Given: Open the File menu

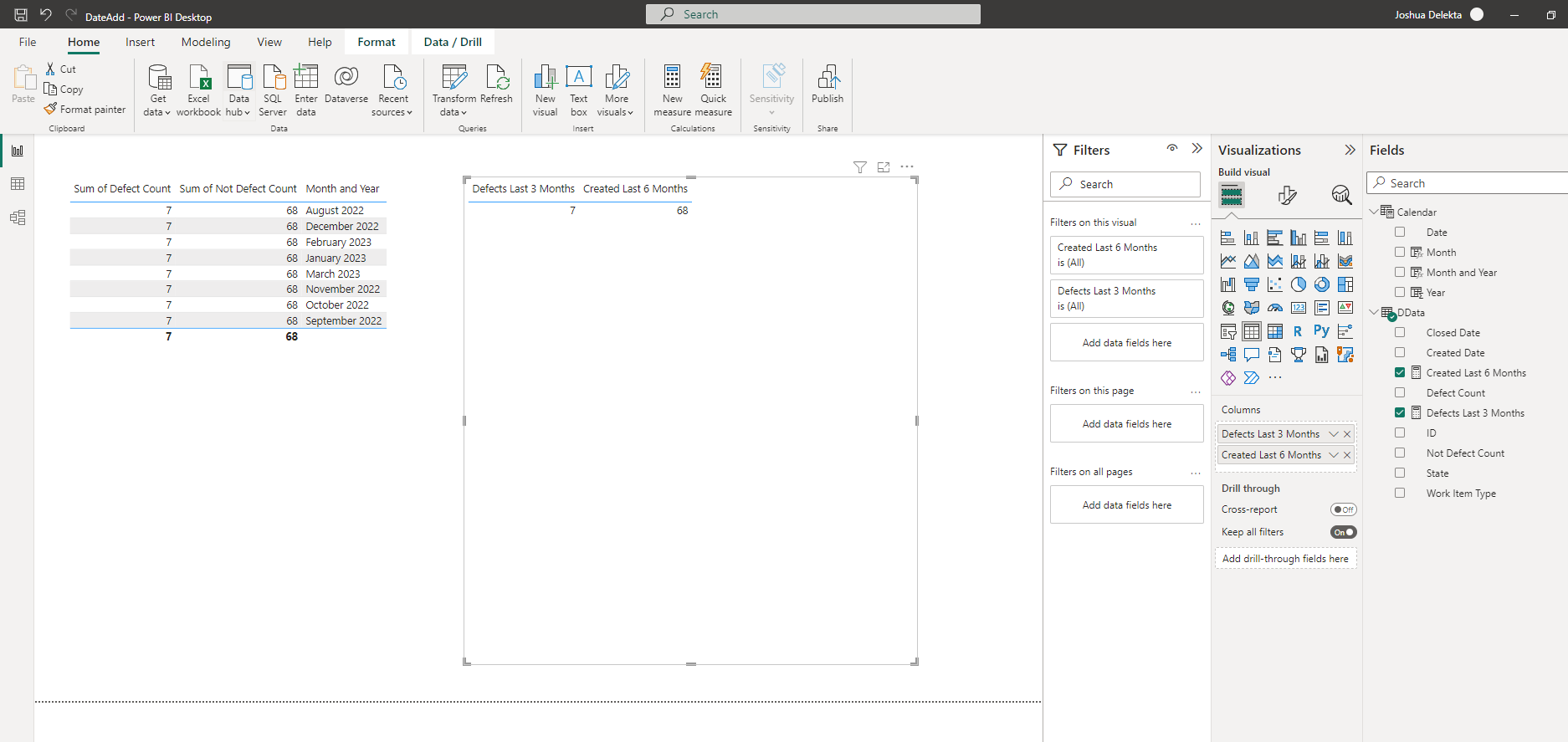Looking at the screenshot, I should point(28,42).
